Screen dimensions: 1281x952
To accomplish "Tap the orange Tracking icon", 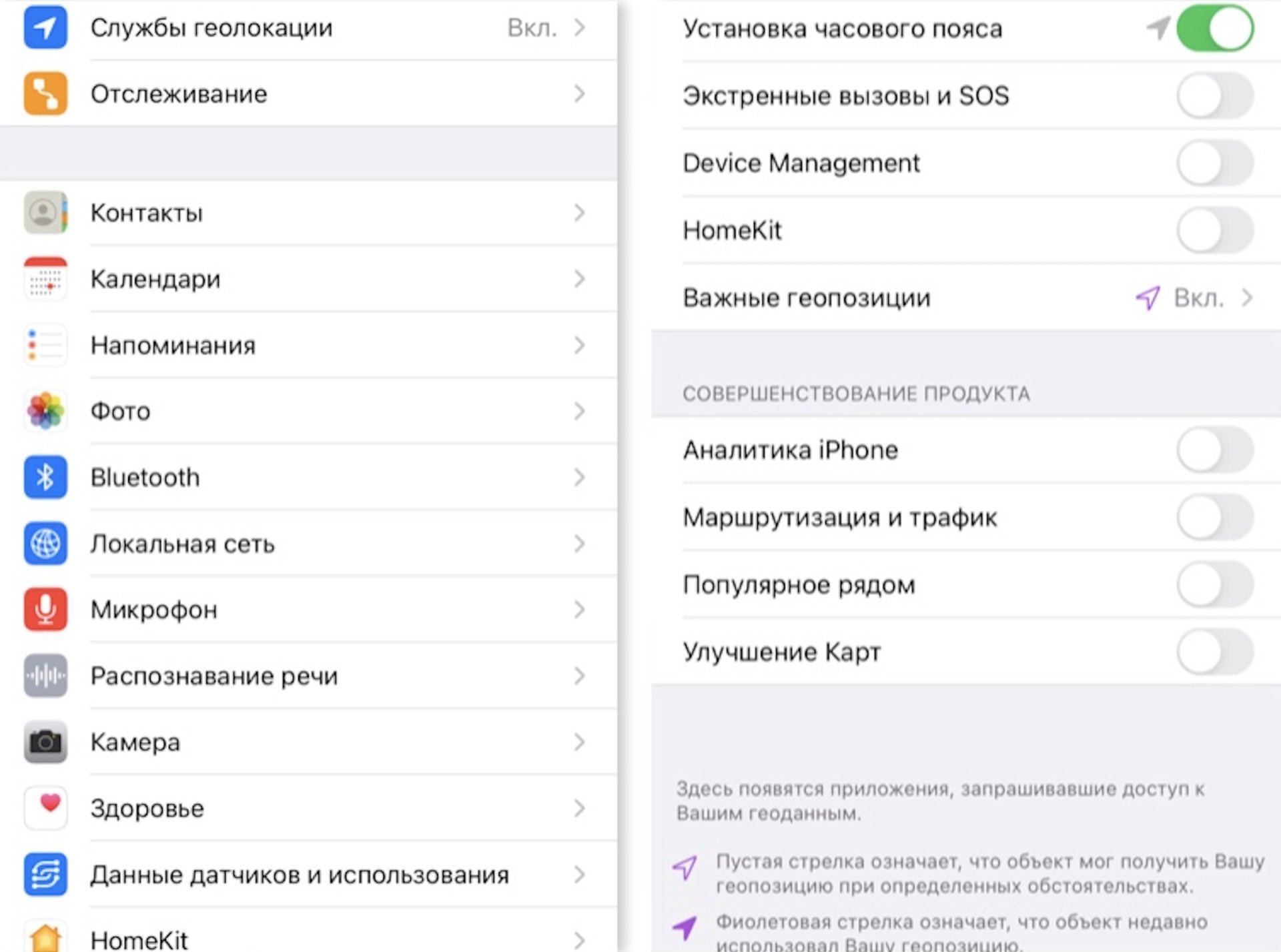I will tap(45, 93).
